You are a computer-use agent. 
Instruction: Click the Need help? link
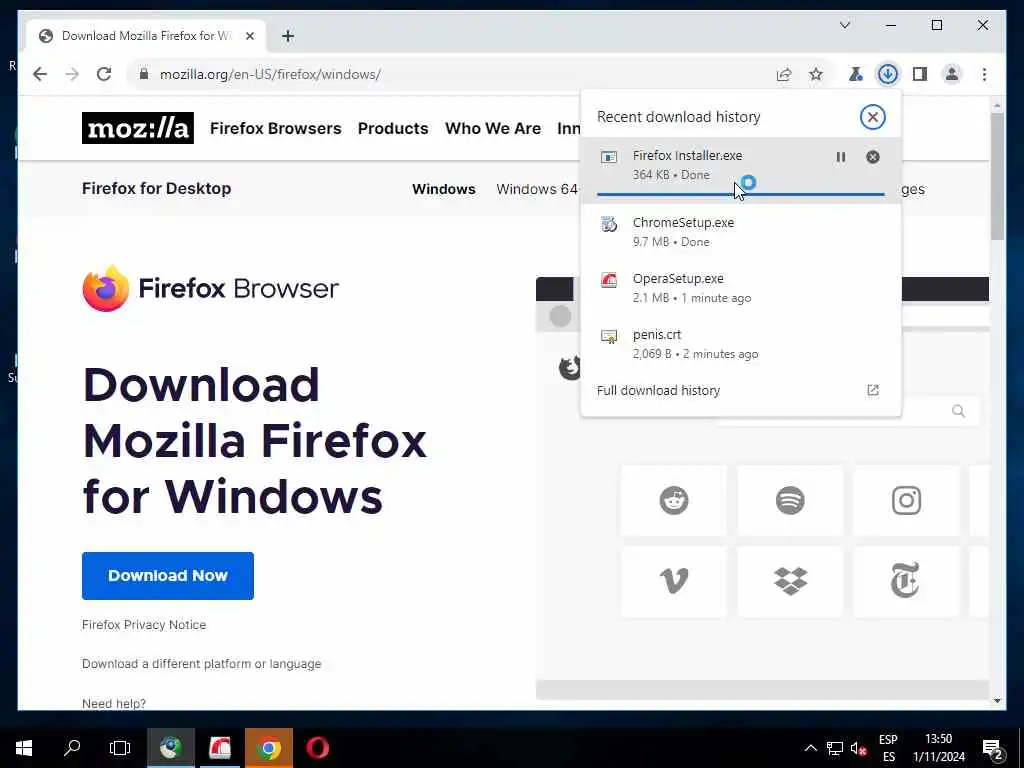[114, 703]
